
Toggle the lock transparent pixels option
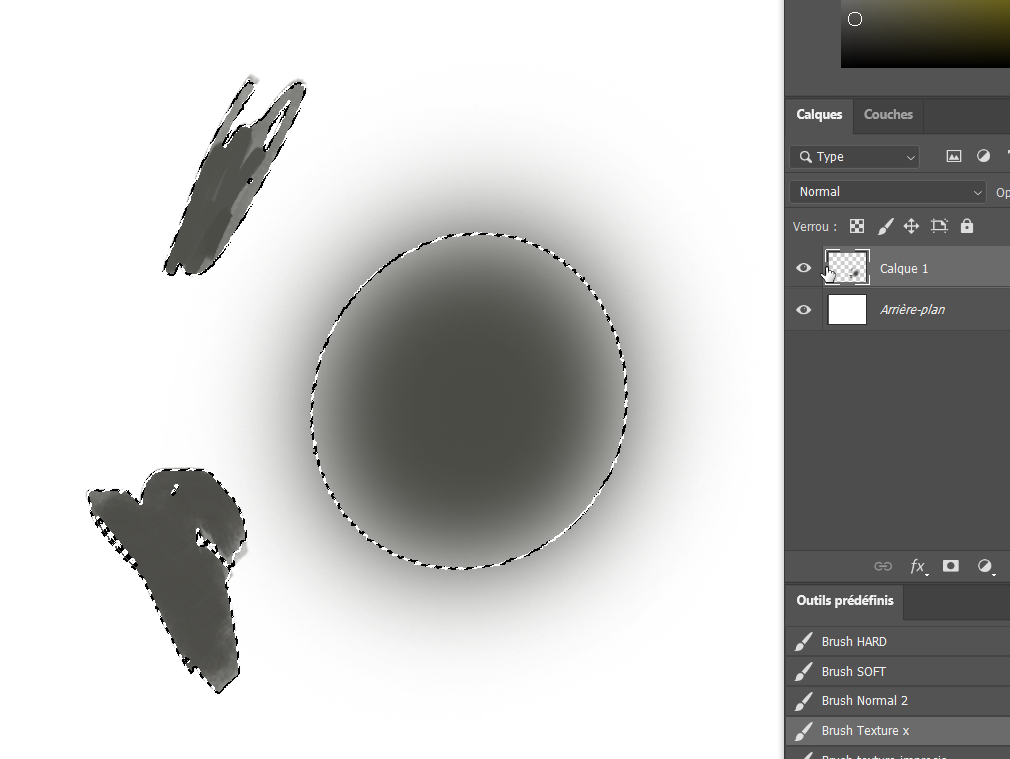pos(857,227)
